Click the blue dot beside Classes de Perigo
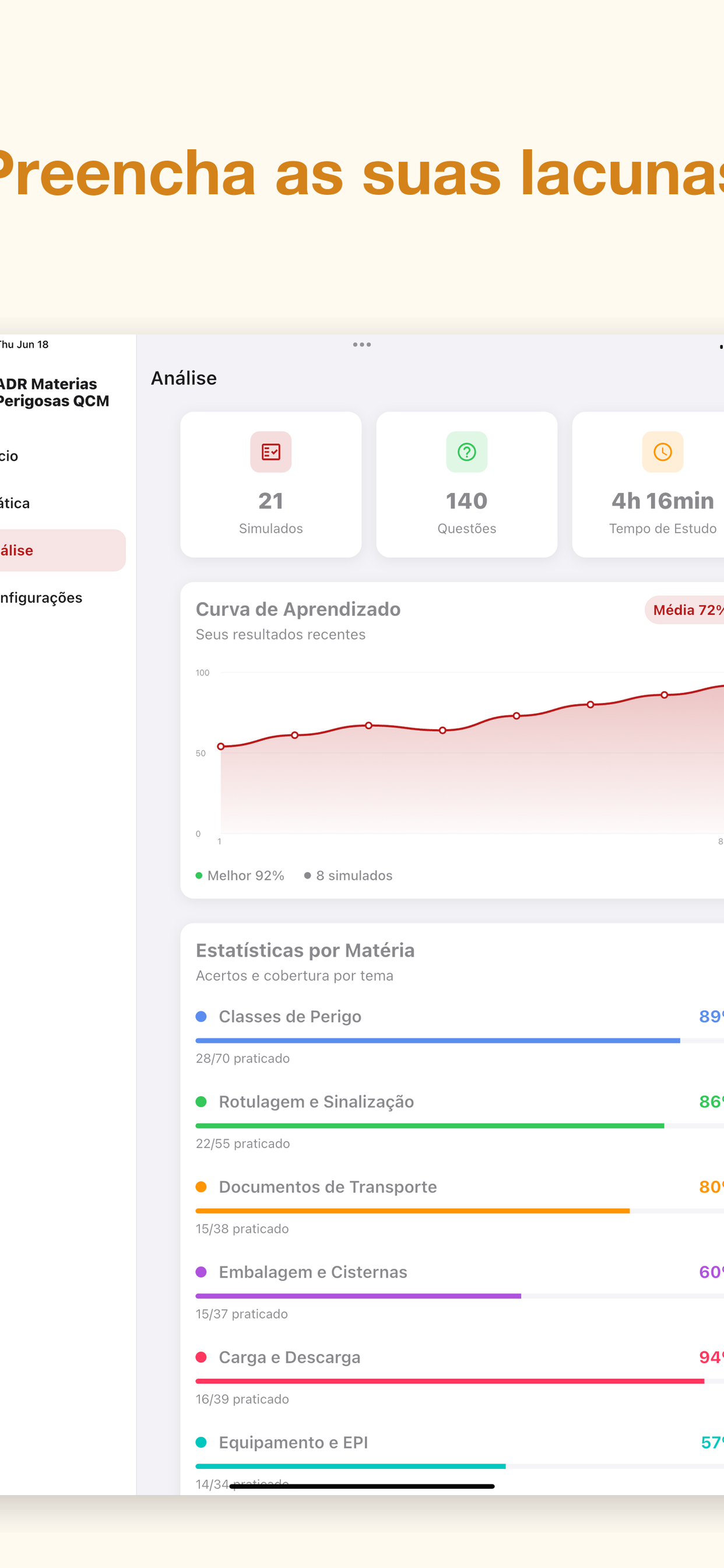The height and width of the screenshot is (1568, 724). tap(201, 1017)
